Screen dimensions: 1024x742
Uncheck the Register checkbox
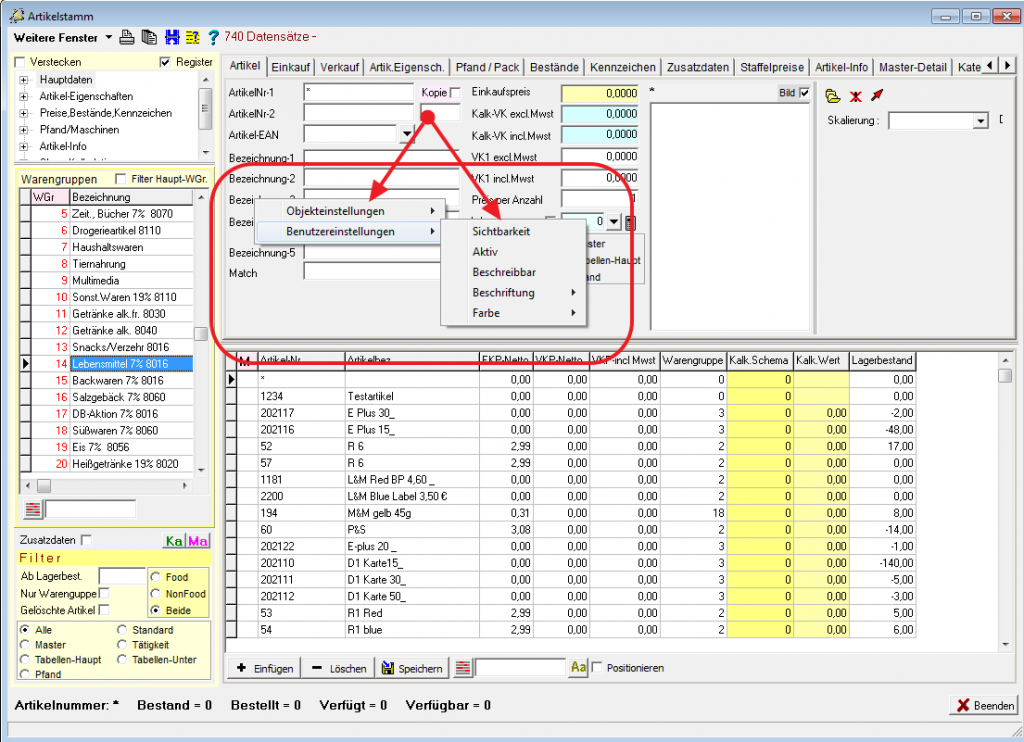(165, 62)
